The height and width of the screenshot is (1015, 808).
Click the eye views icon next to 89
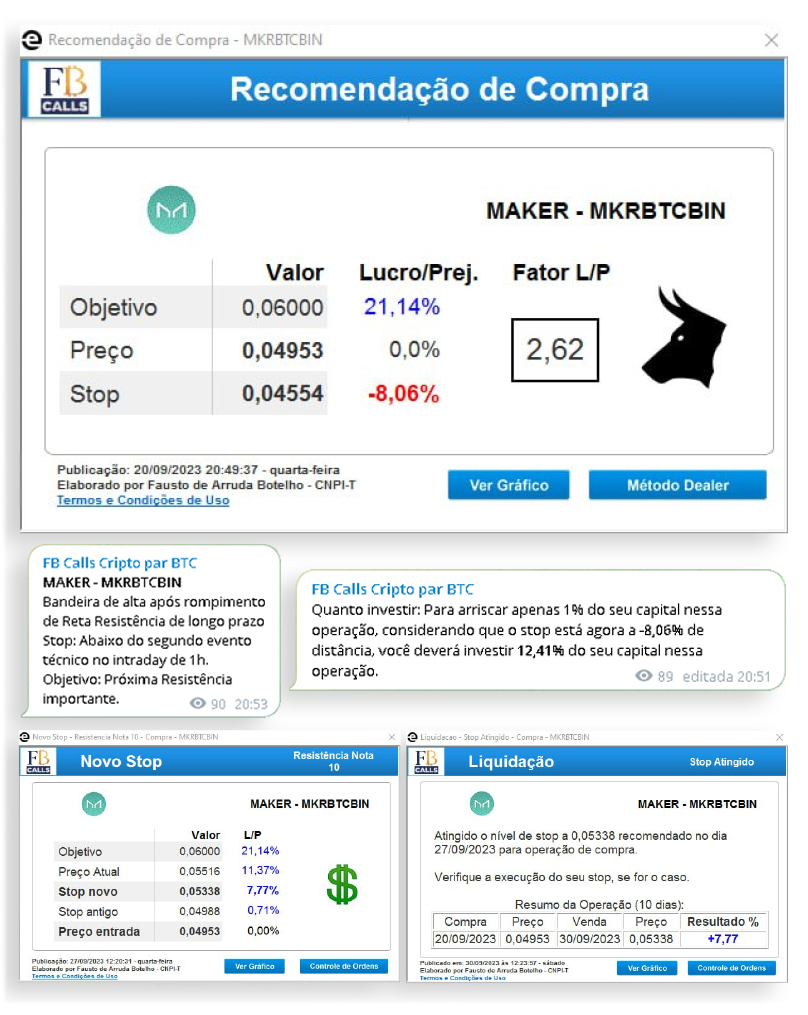645,676
